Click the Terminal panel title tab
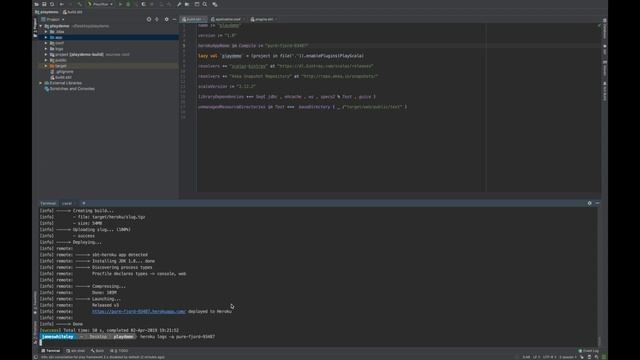640x360 pixels. (48, 203)
